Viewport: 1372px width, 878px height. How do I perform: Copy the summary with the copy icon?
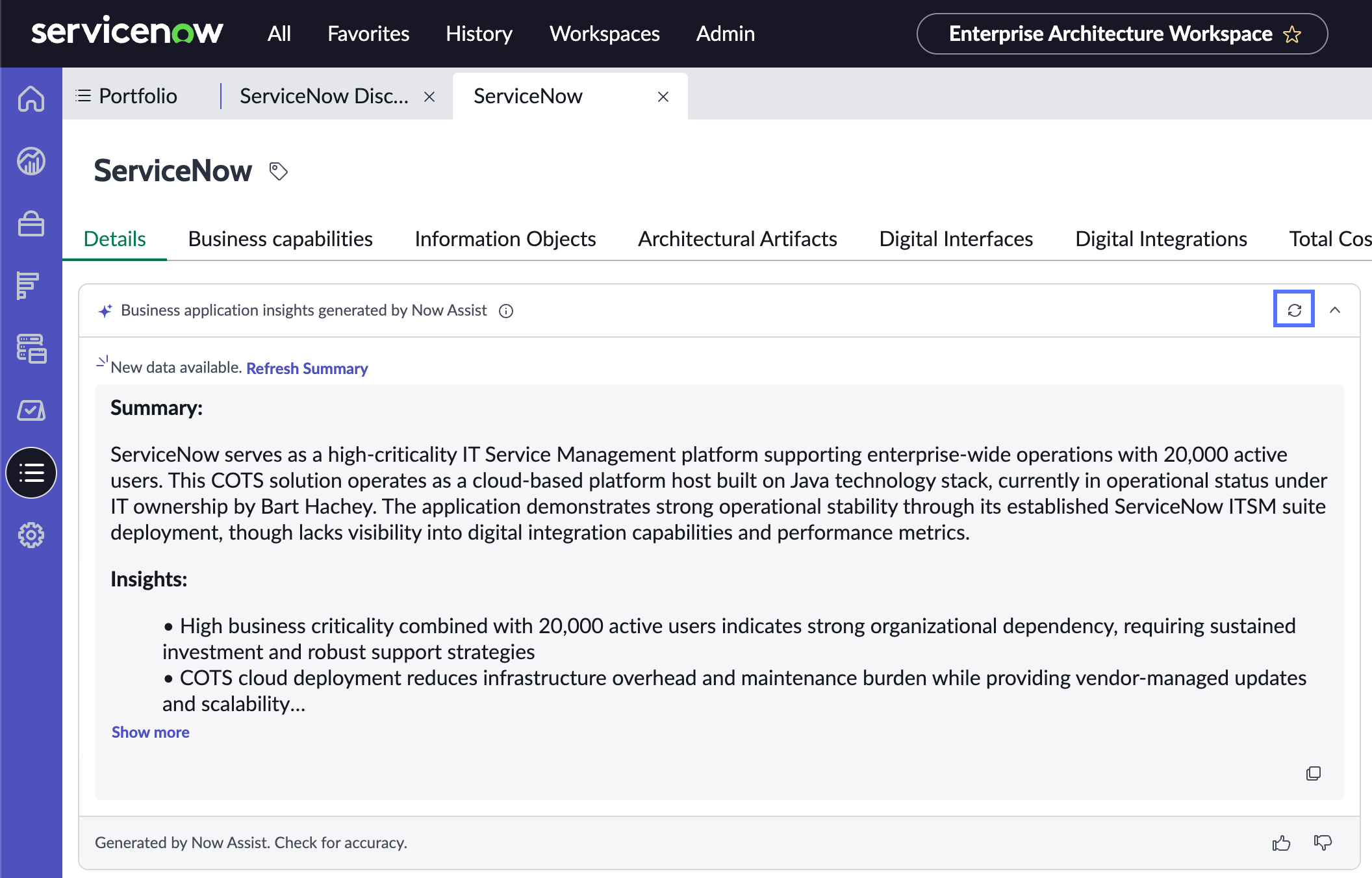coord(1314,773)
